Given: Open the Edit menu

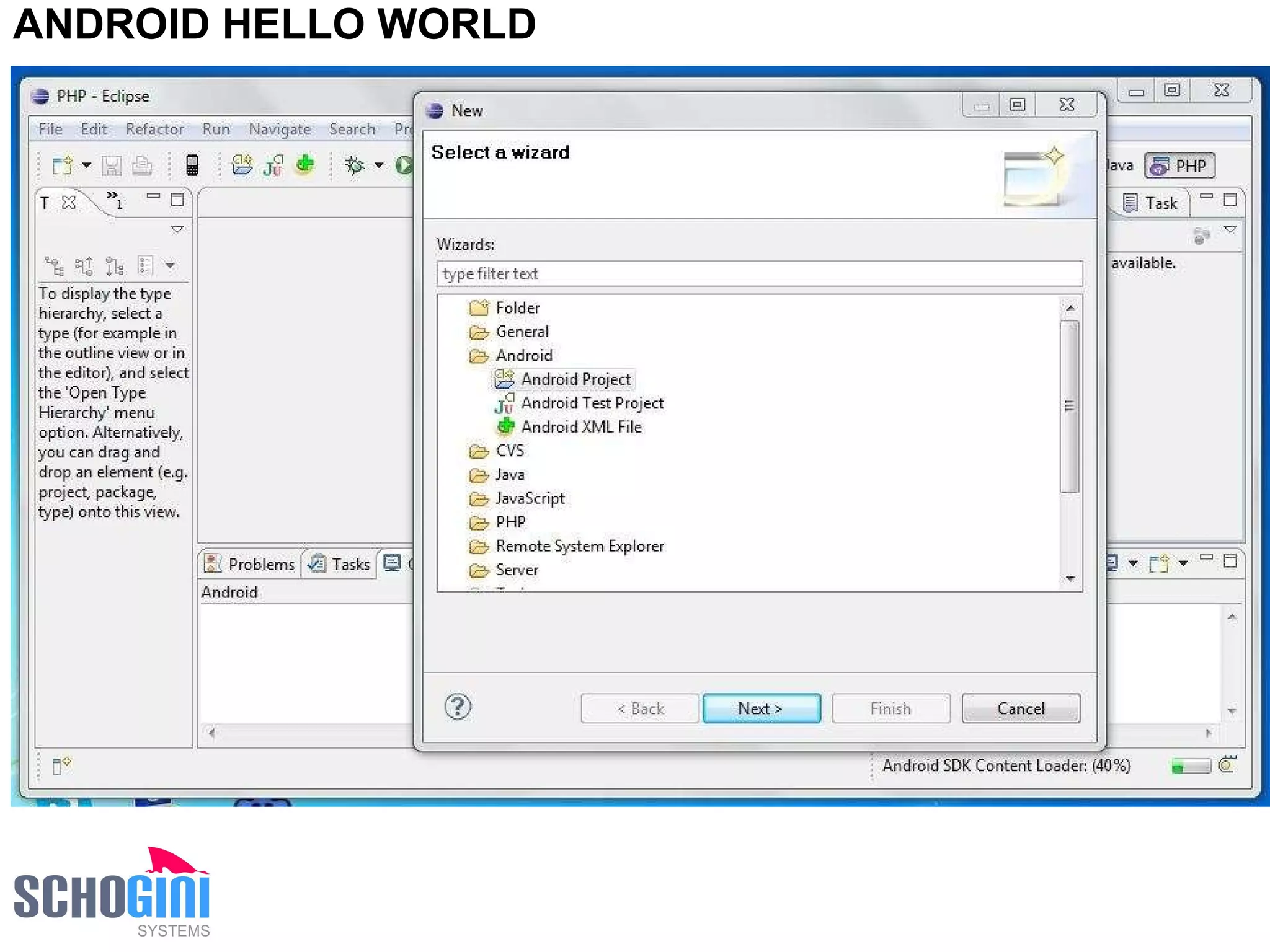Looking at the screenshot, I should (x=94, y=130).
